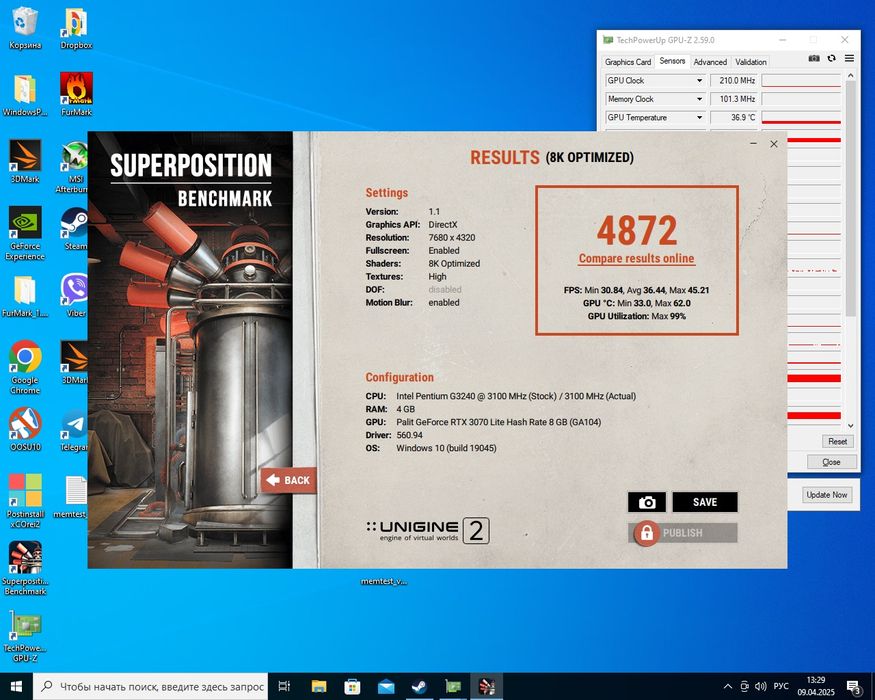Expand the GPU Temperature sensor dropdown
875x700 pixels.
[699, 117]
